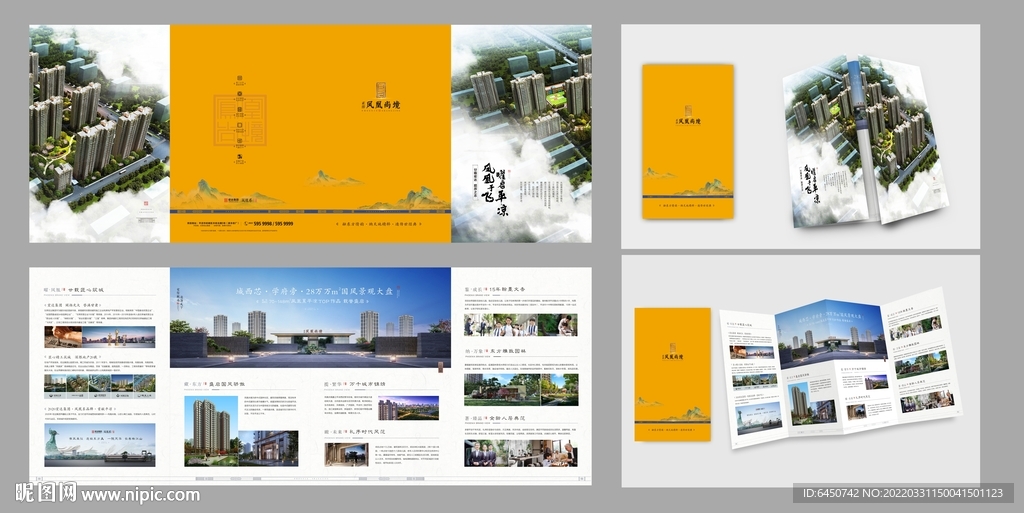Screen dimensions: 1024x513
Task: Click the headline '城西芯·学府旁·28万方m²国风景观大盘'
Action: pyautogui.click(x=315, y=292)
